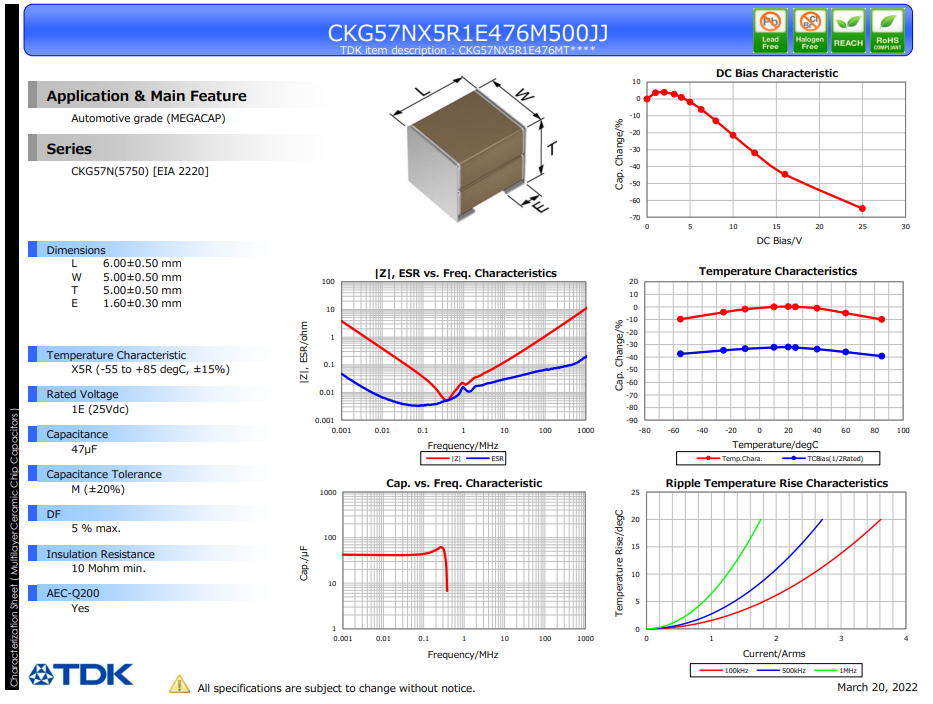
Task: Click the 'Frequency/MHz' label under impedance chart
Action: [x=462, y=446]
